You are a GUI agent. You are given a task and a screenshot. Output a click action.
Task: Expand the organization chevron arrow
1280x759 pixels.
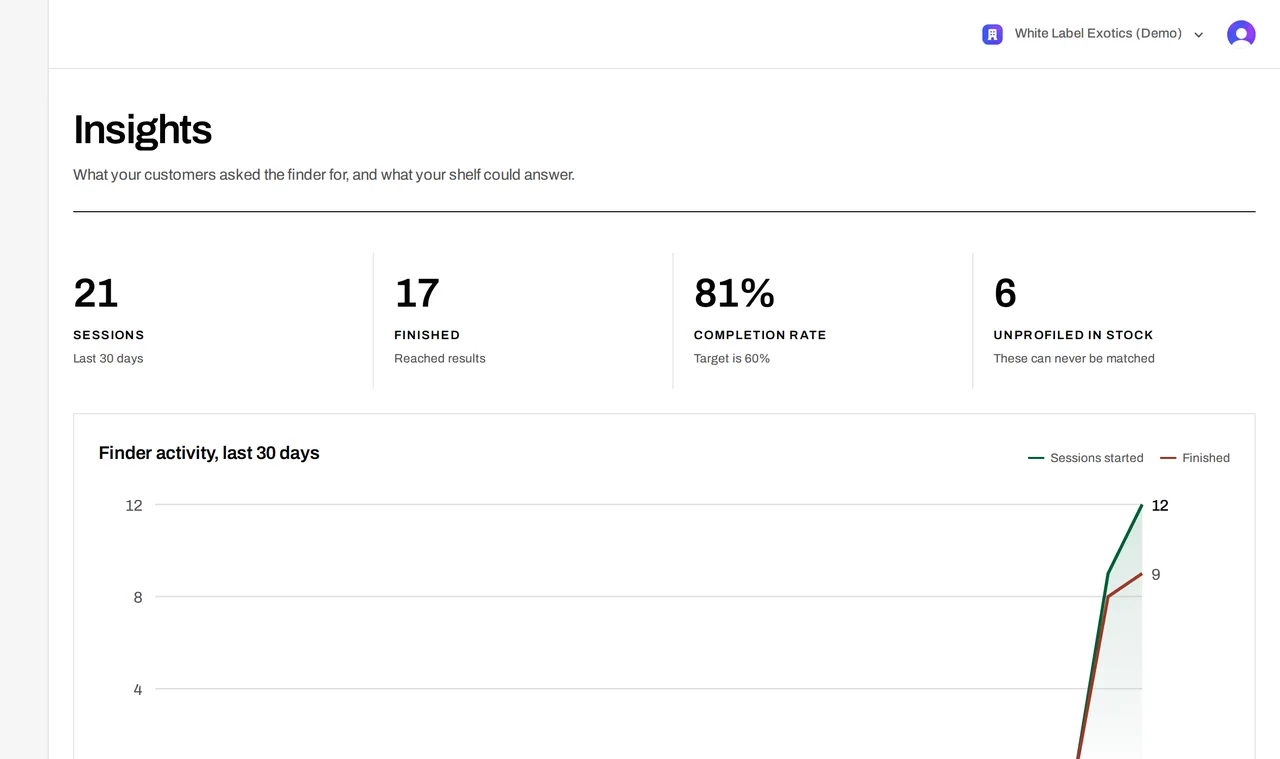point(1199,35)
